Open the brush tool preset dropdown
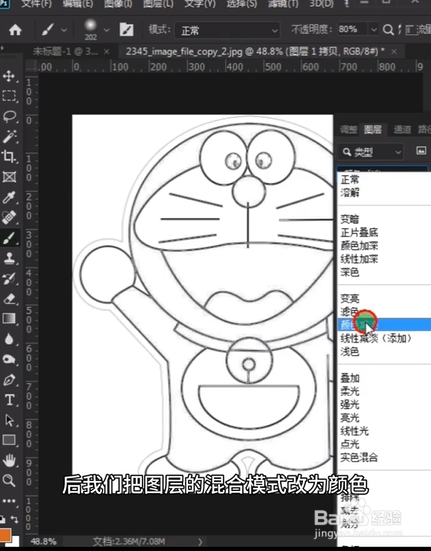This screenshot has width=431, height=551. click(64, 30)
